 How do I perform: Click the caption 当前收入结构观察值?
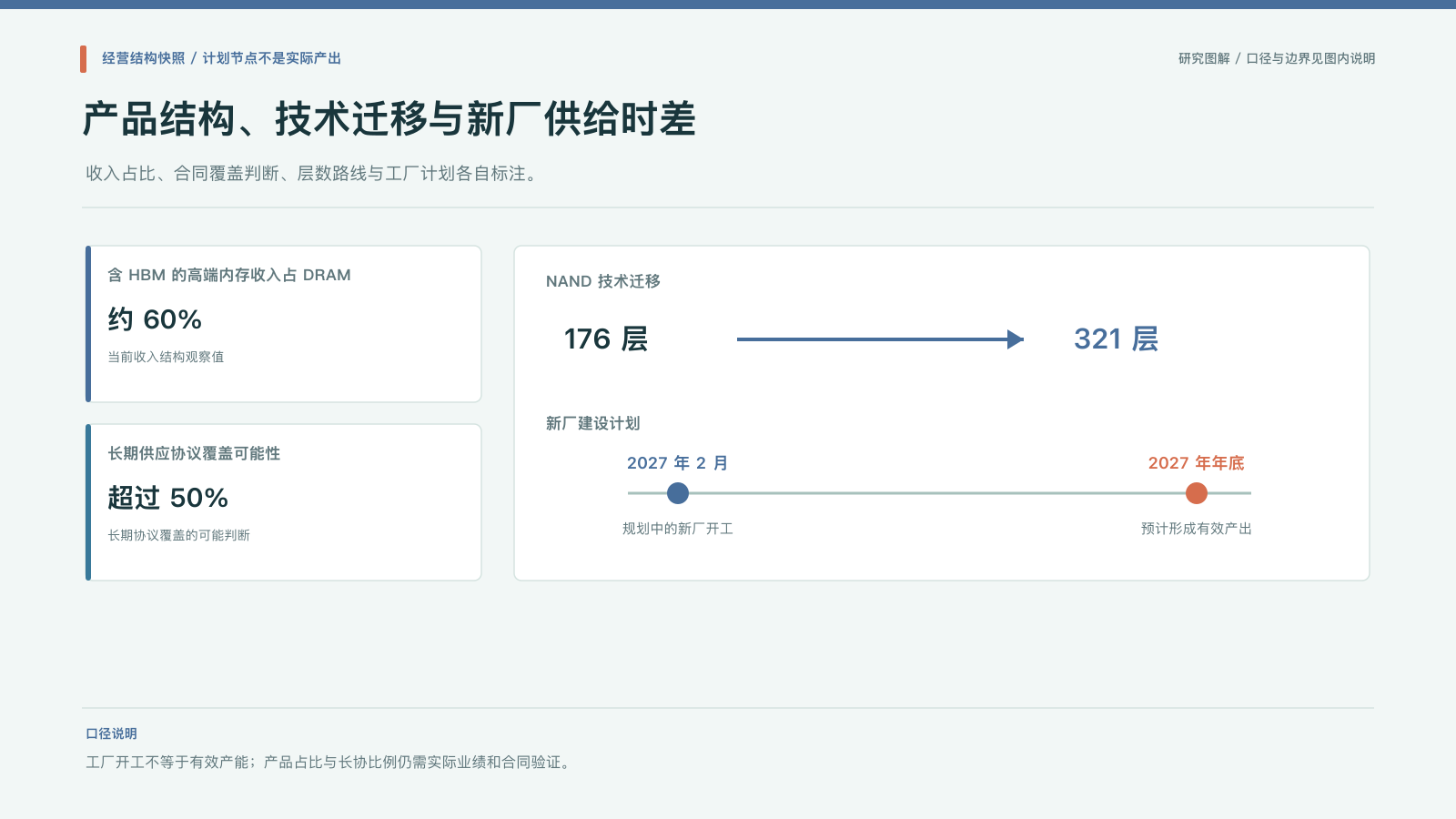166,357
